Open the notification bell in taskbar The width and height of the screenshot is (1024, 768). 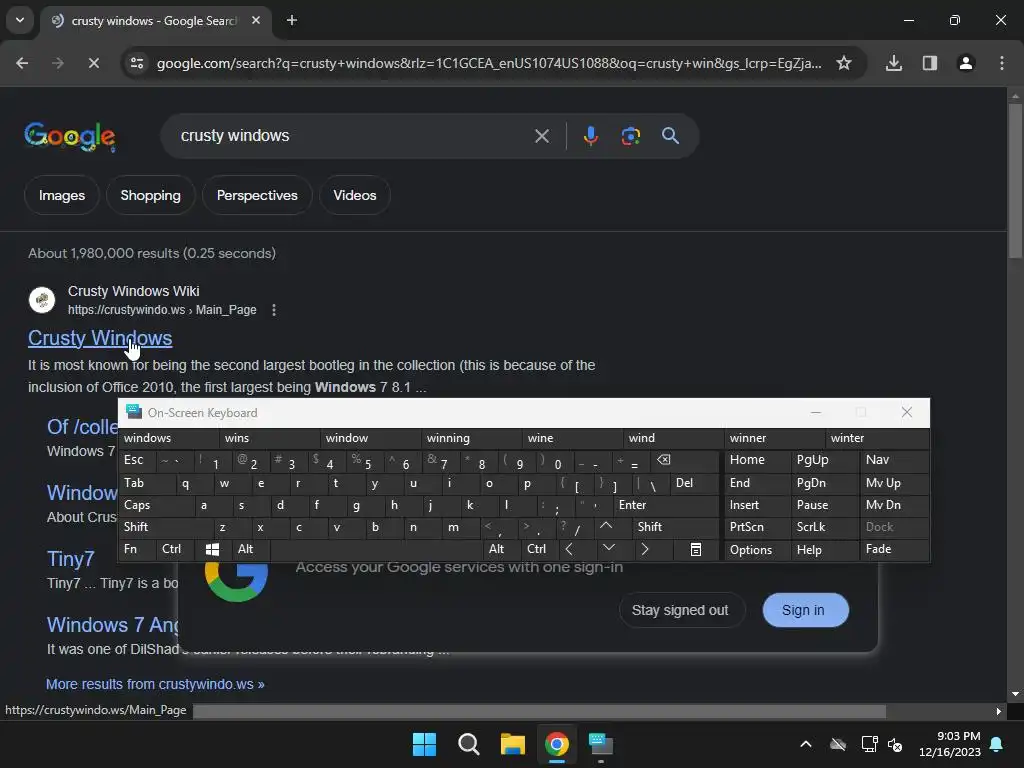pyautogui.click(x=997, y=744)
